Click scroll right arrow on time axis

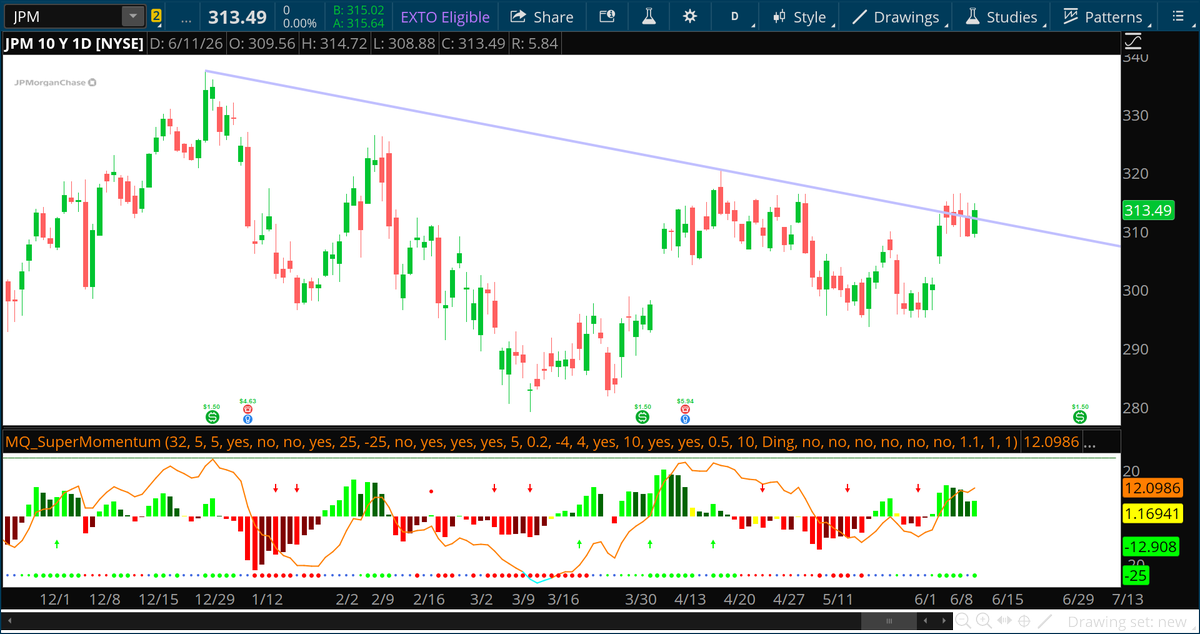coord(944,621)
